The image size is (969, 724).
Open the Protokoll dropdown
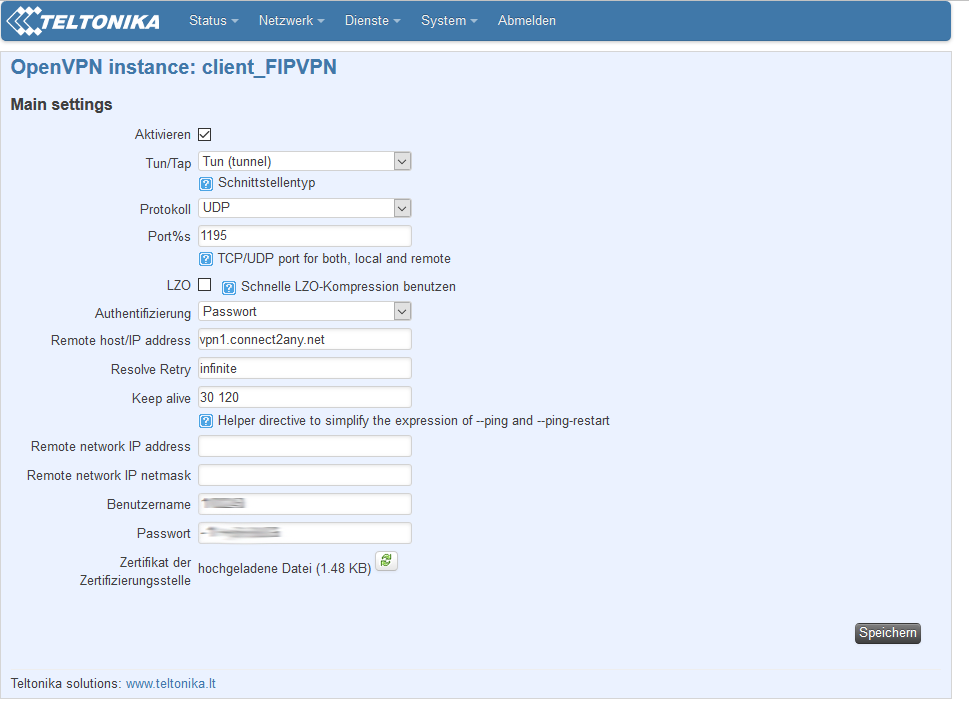[305, 208]
